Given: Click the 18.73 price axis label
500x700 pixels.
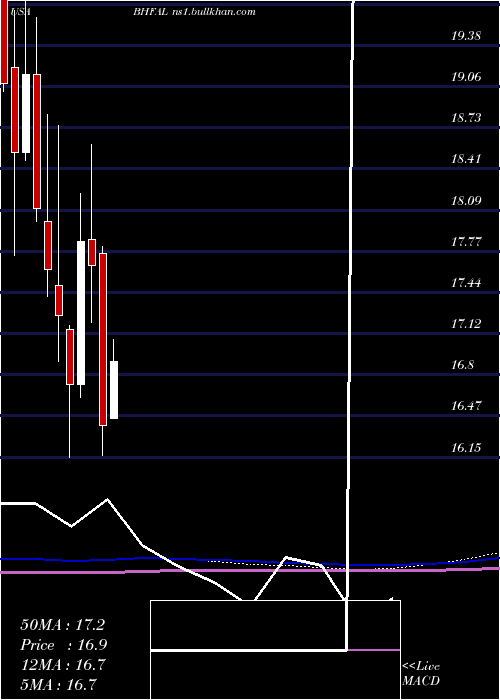Looking at the screenshot, I should [466, 118].
